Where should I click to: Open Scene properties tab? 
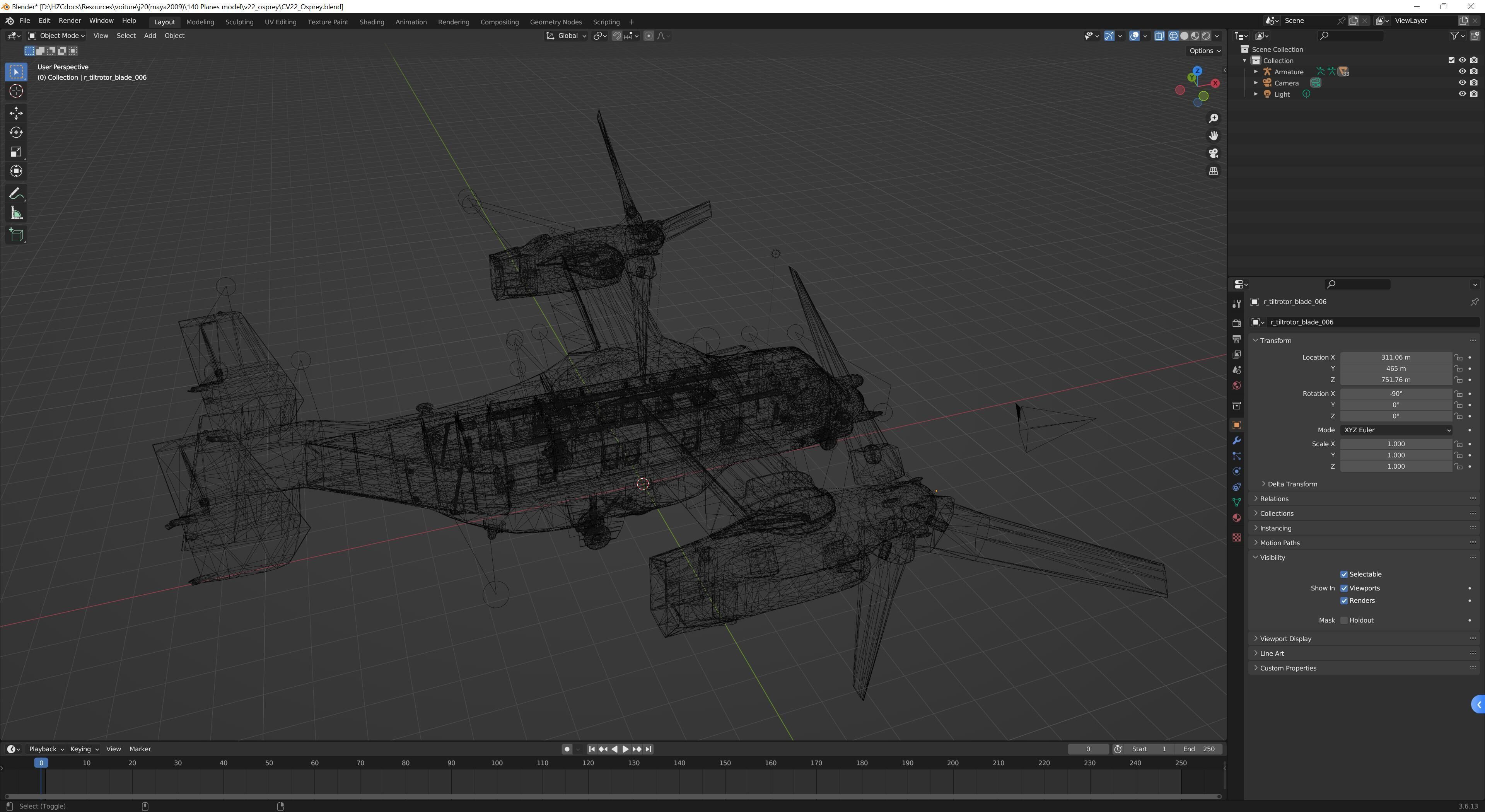click(x=1236, y=370)
